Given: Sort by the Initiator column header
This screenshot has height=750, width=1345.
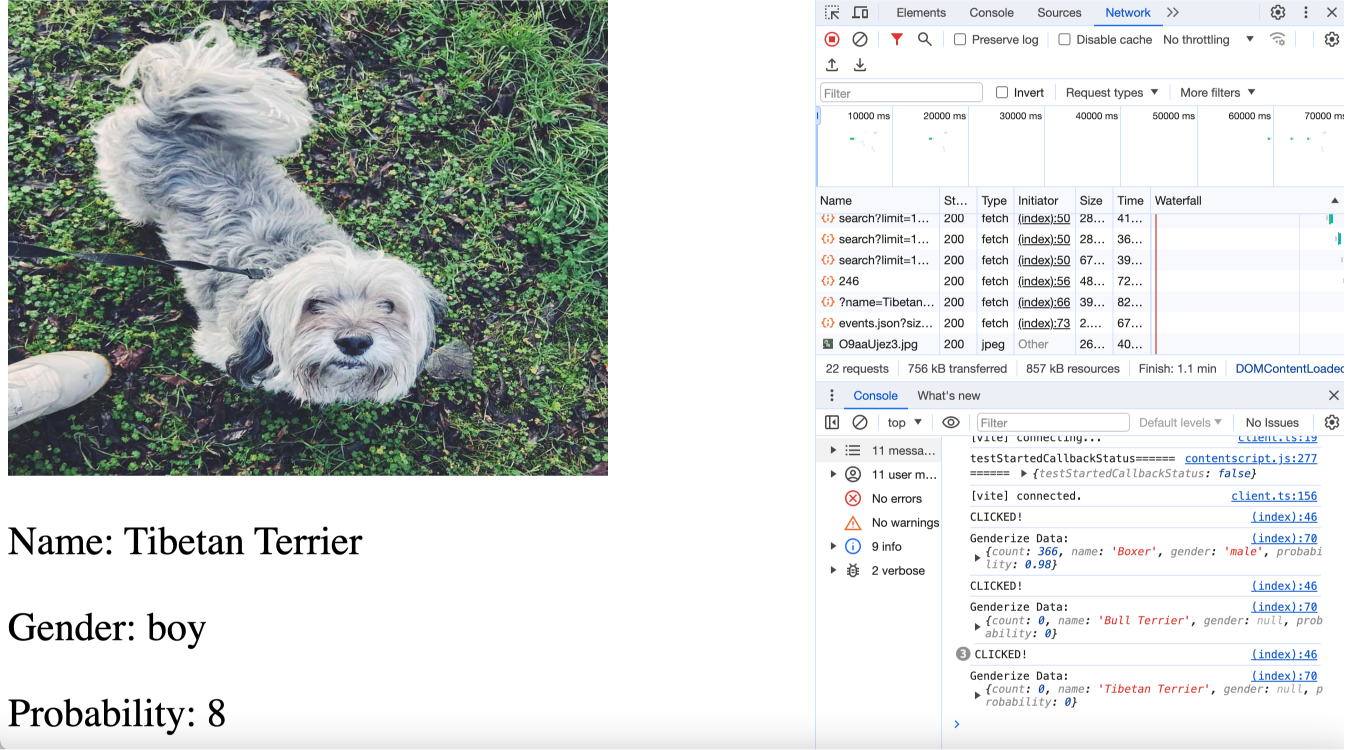Looking at the screenshot, I should 1044,201.
